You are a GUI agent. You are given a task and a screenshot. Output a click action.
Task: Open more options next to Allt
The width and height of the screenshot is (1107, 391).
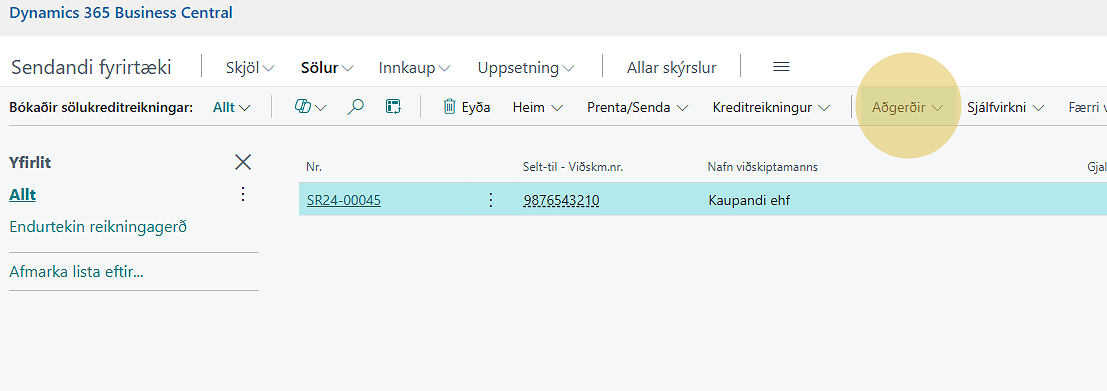243,194
